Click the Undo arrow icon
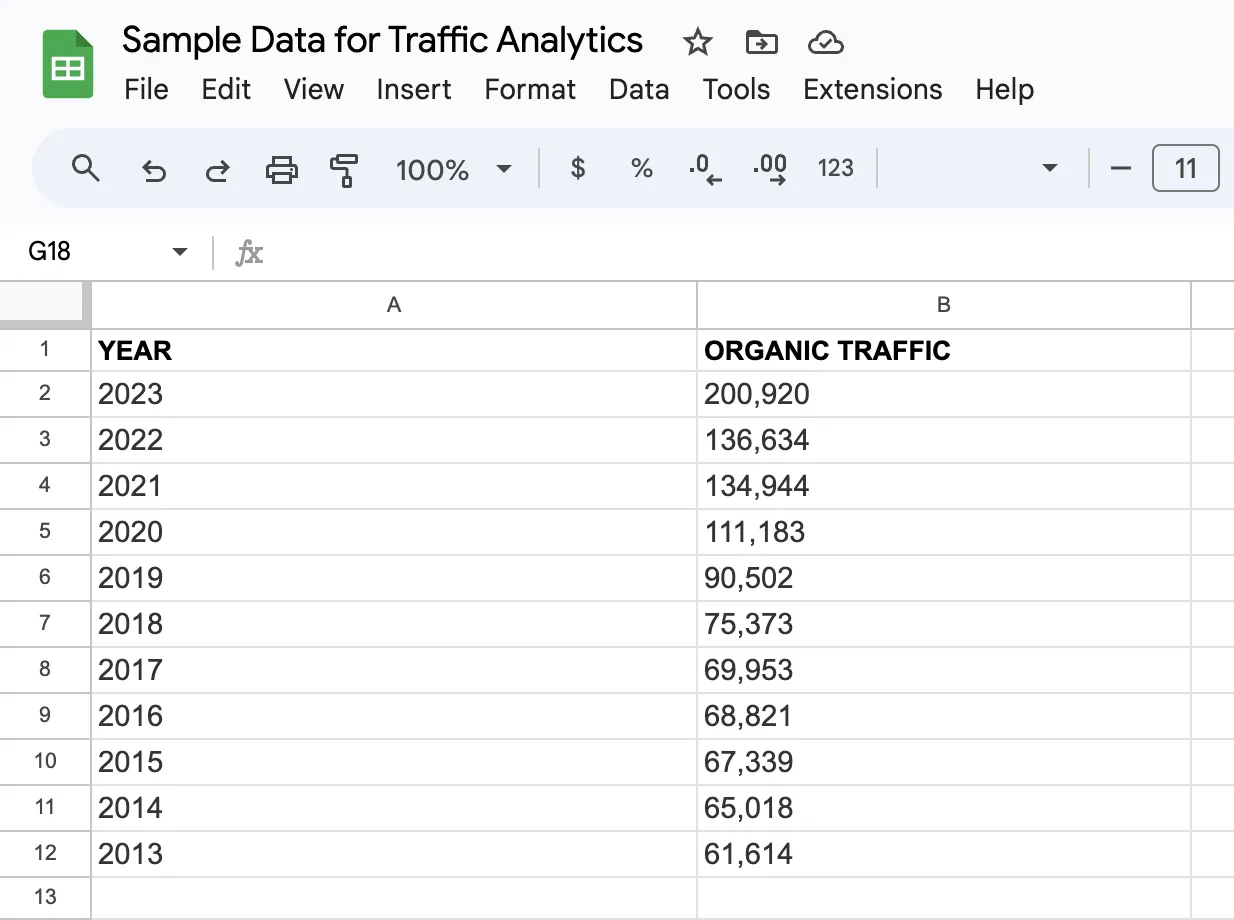 [153, 170]
